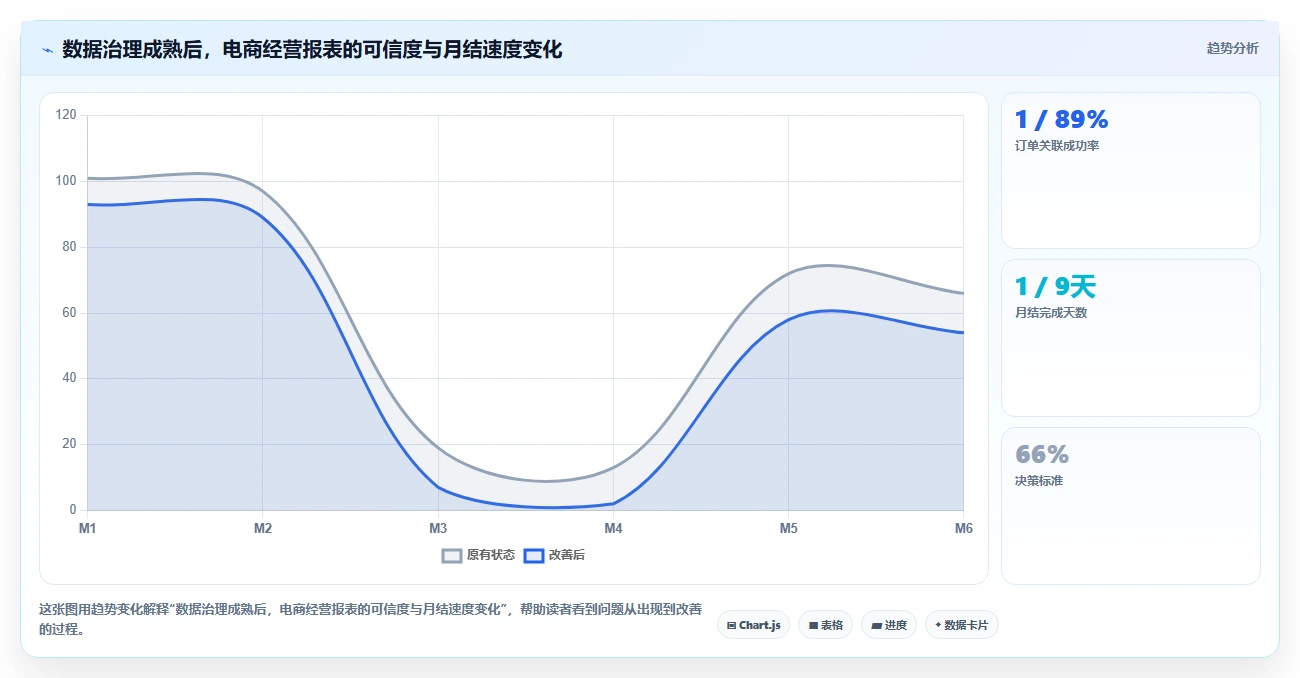Viewport: 1300px width, 678px height.
Task: Click the M1 axis label
Action: click(x=87, y=528)
